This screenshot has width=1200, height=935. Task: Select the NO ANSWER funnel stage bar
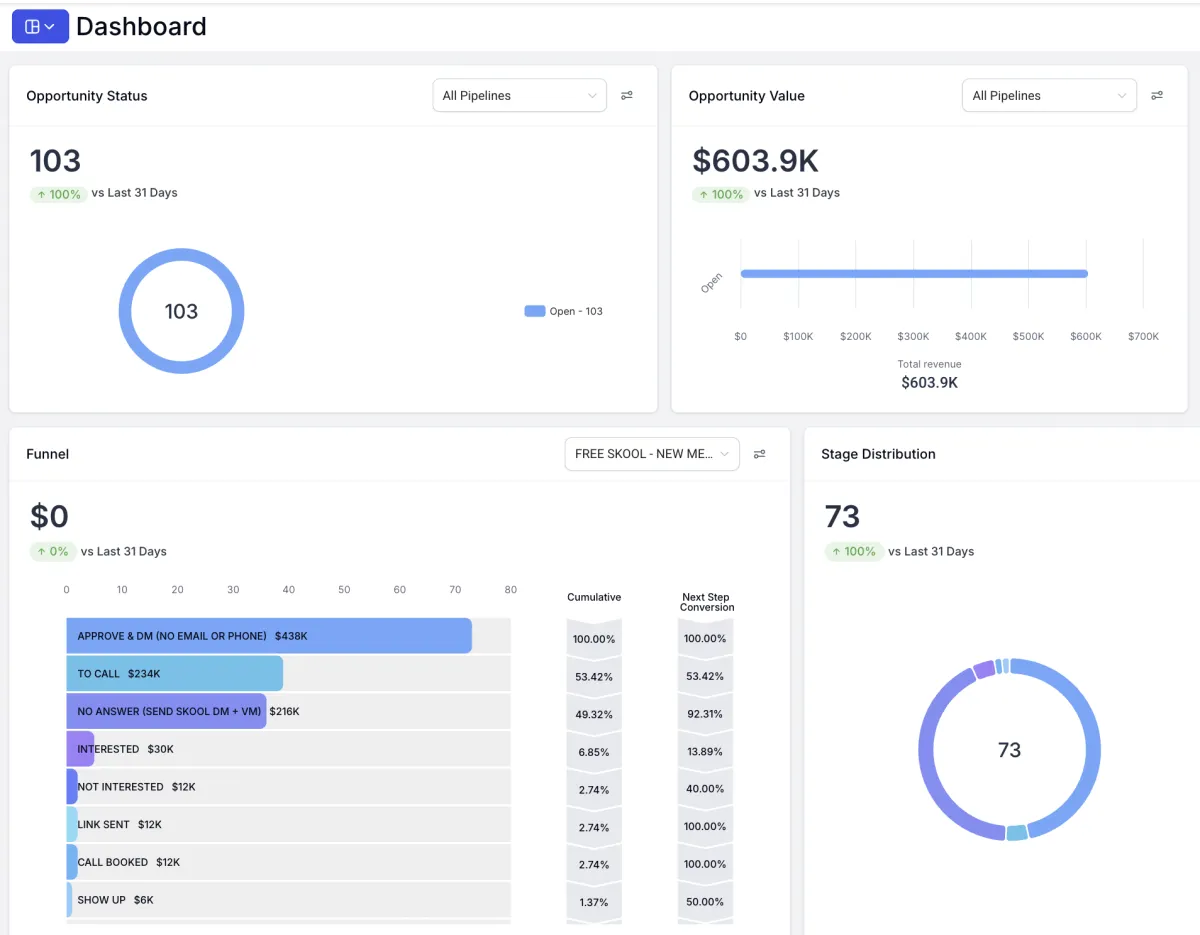pyautogui.click(x=167, y=711)
